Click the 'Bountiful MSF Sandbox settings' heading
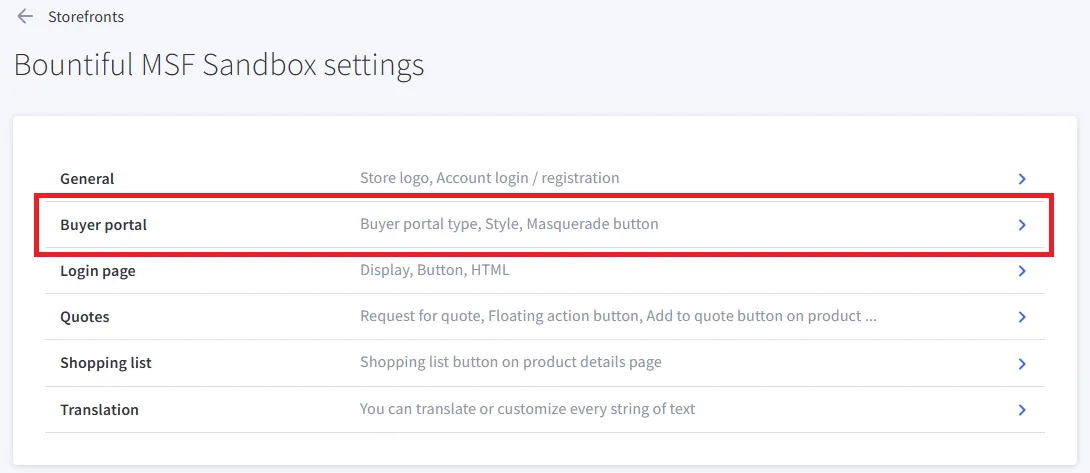Screen dimensions: 1090x473 [x=219, y=65]
